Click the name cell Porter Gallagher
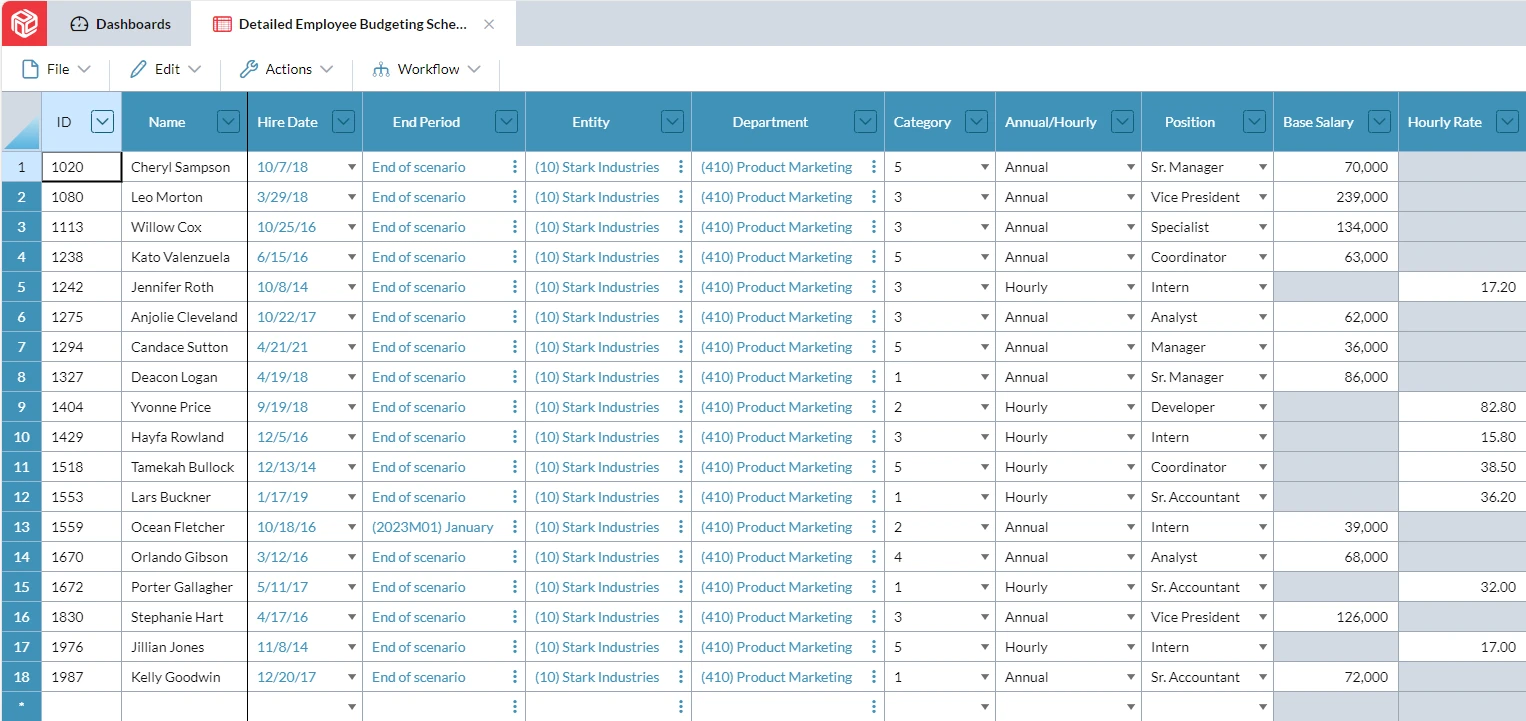 [x=184, y=587]
